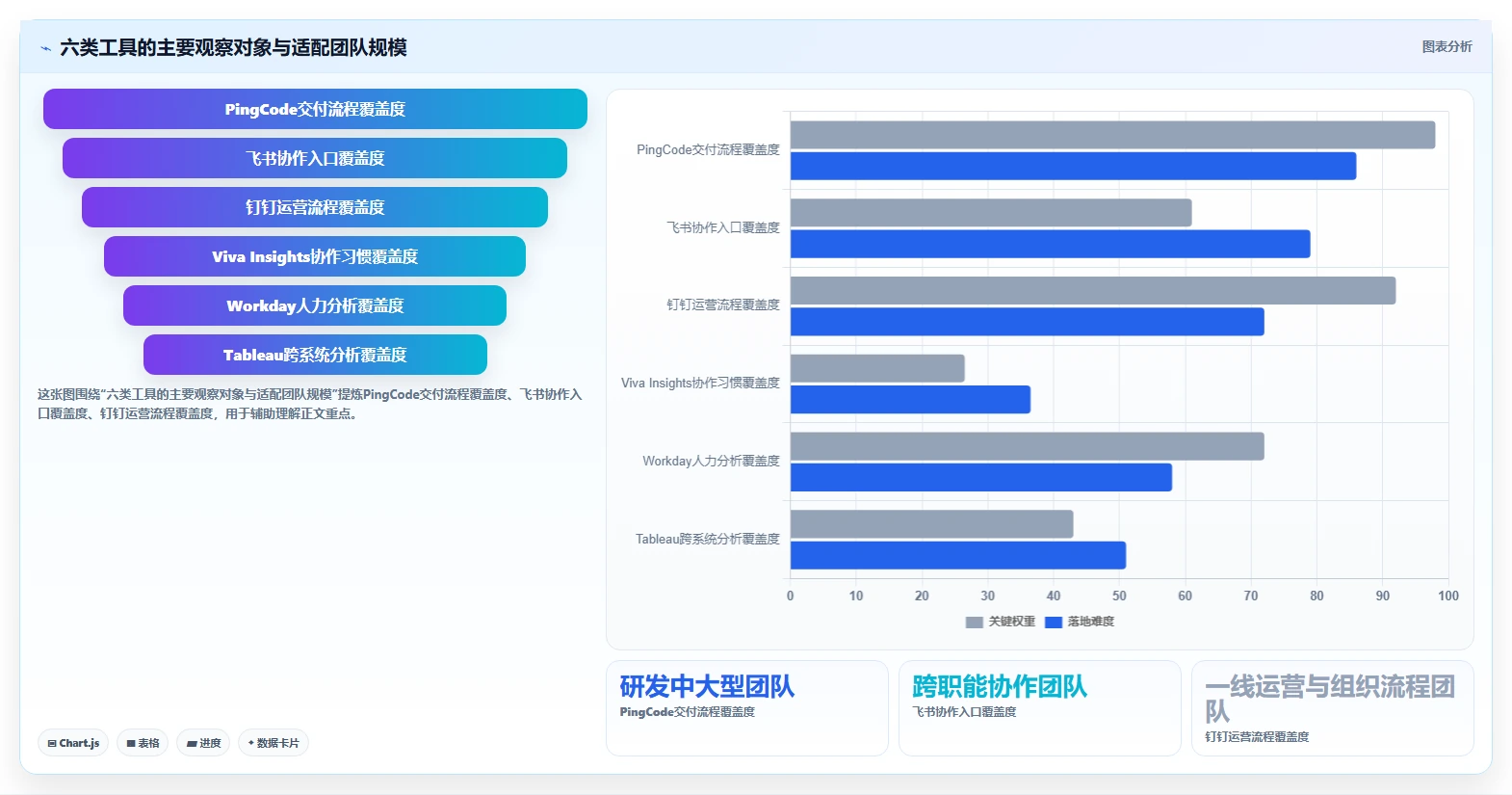This screenshot has width=1512, height=795.
Task: Open the 研发中大型团队 data card
Action: (746, 708)
